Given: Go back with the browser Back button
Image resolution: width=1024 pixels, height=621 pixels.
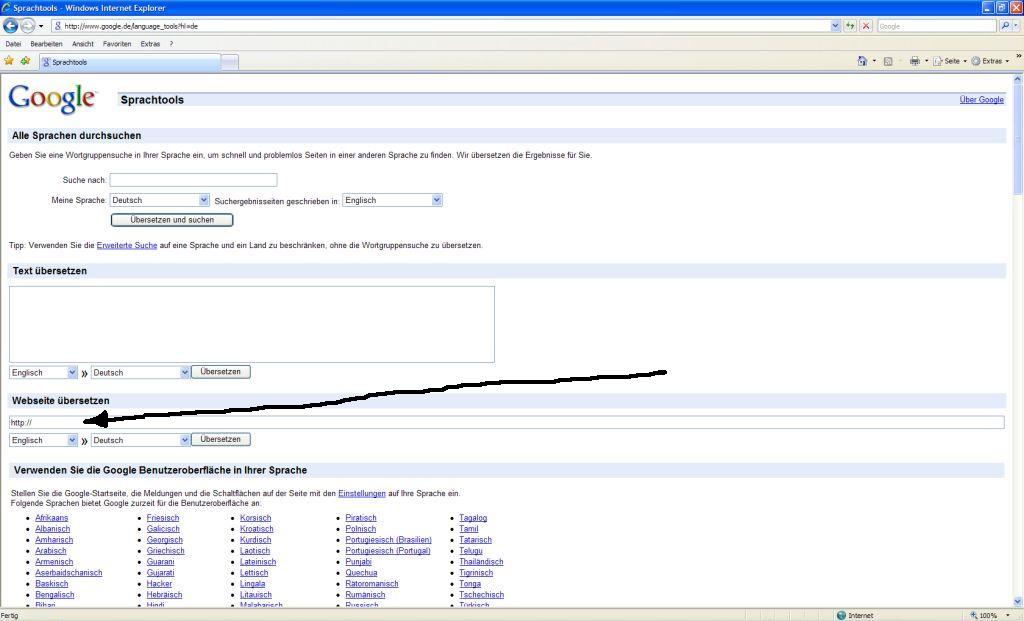Looking at the screenshot, I should [10, 26].
